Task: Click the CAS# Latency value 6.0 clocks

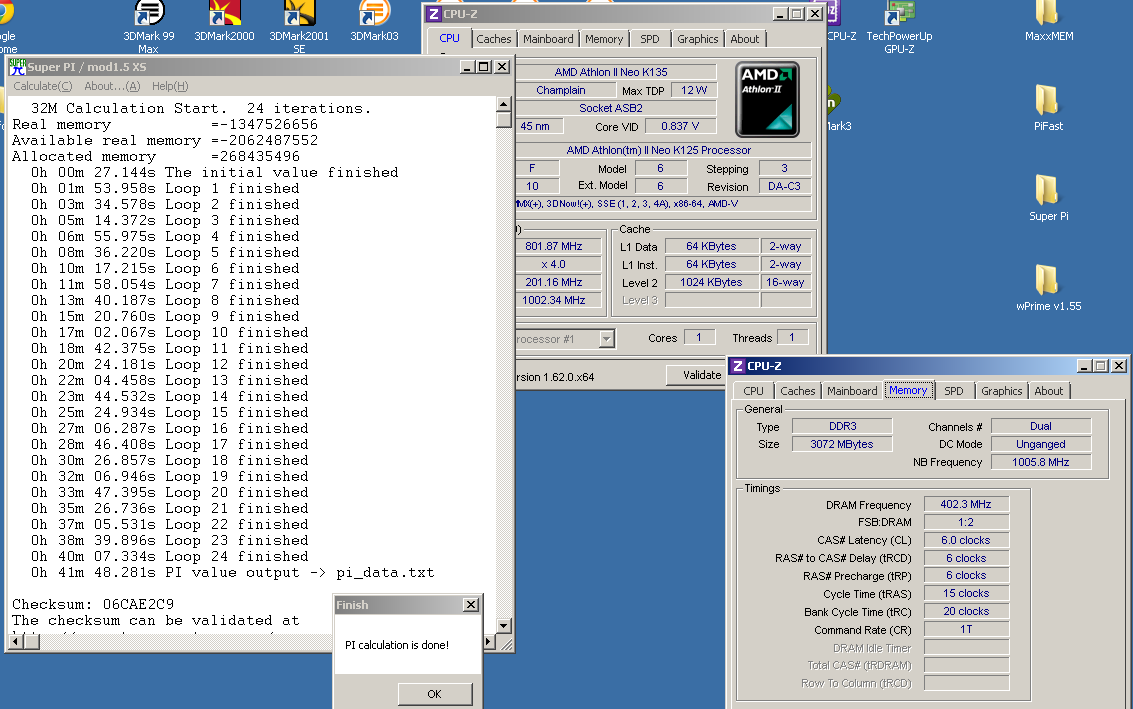Action: point(966,540)
